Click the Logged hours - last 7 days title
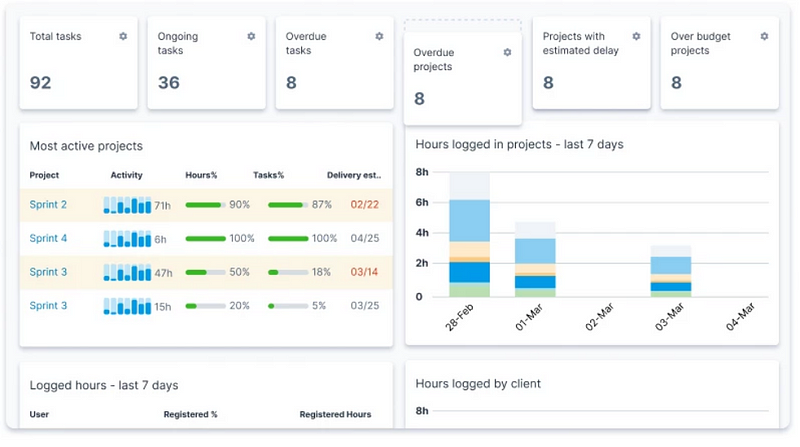 tap(104, 385)
